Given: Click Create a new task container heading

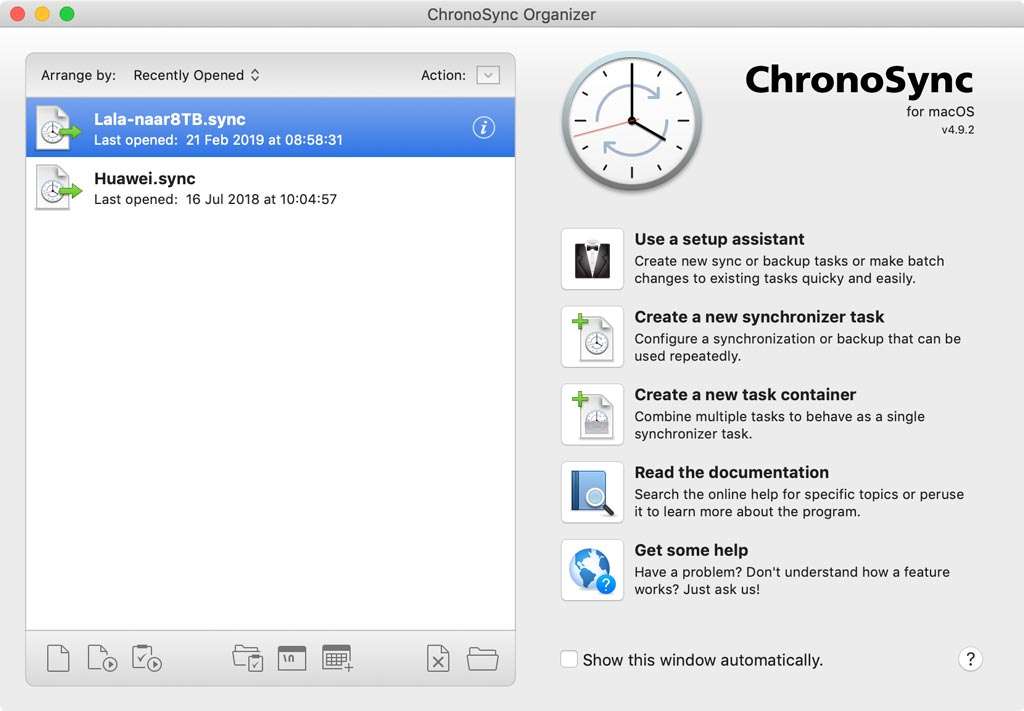Looking at the screenshot, I should 745,394.
